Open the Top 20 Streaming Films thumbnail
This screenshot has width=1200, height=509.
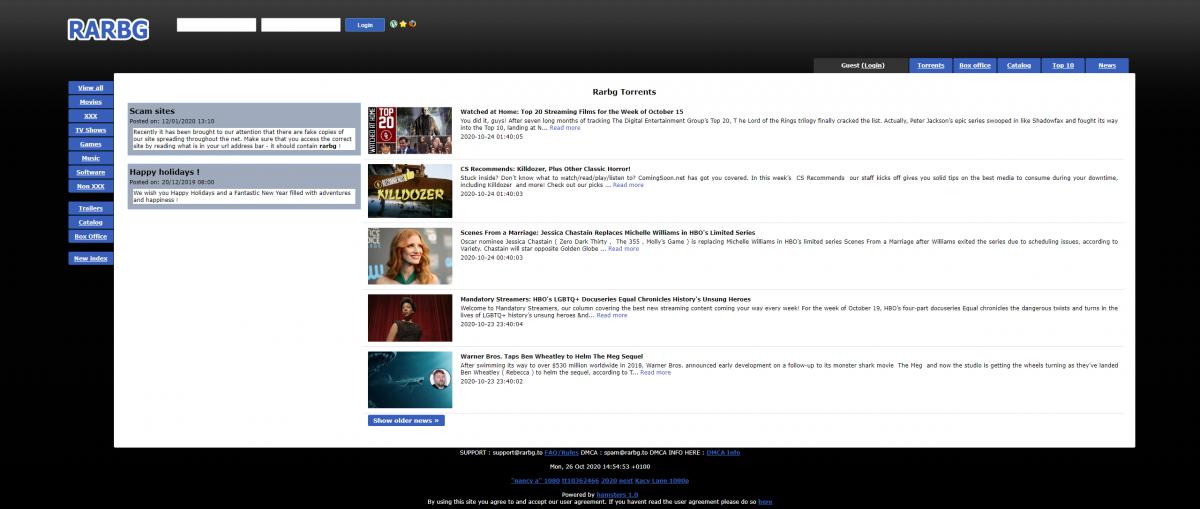(x=410, y=129)
